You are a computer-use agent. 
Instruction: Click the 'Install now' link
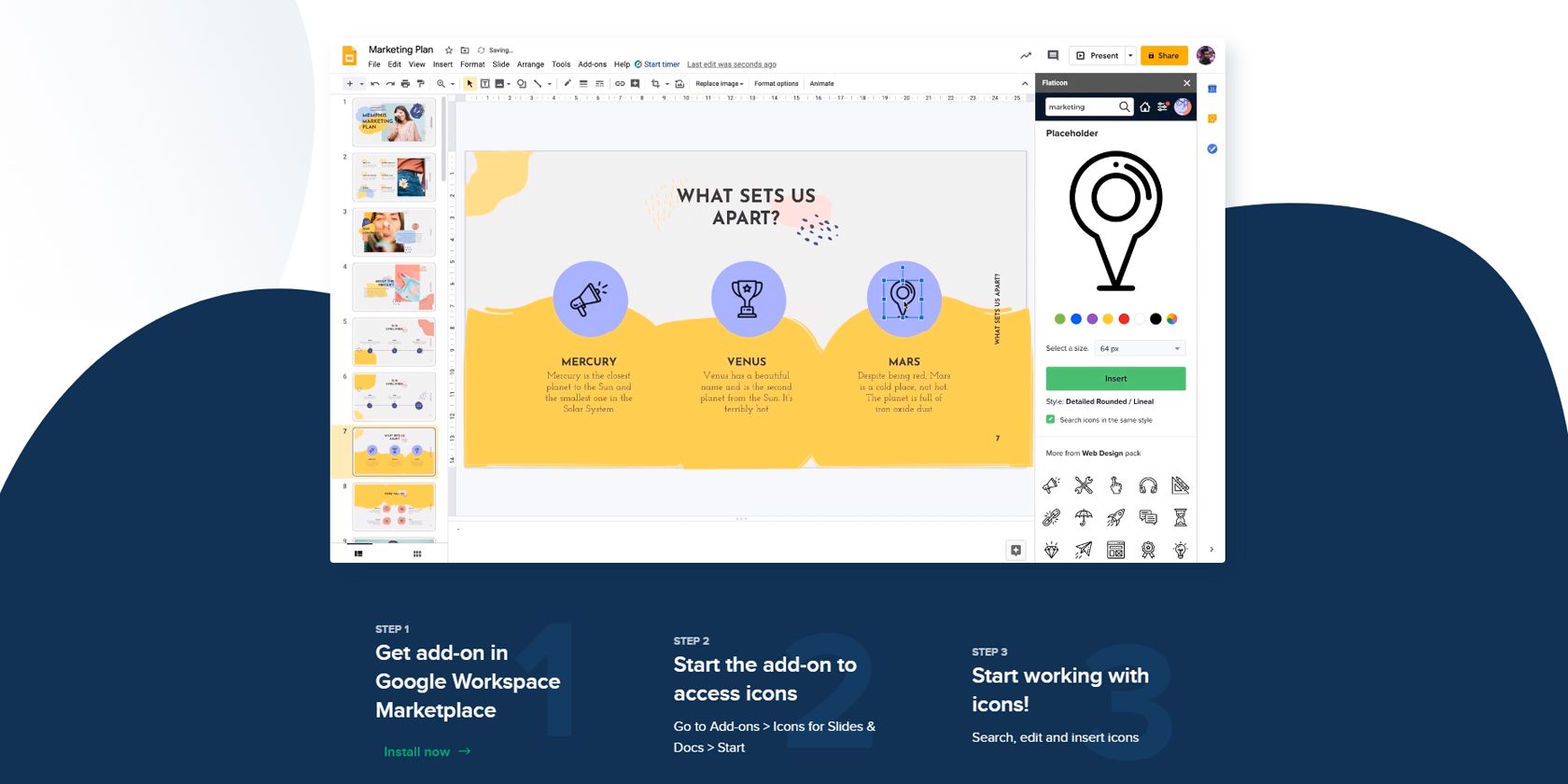click(x=427, y=751)
